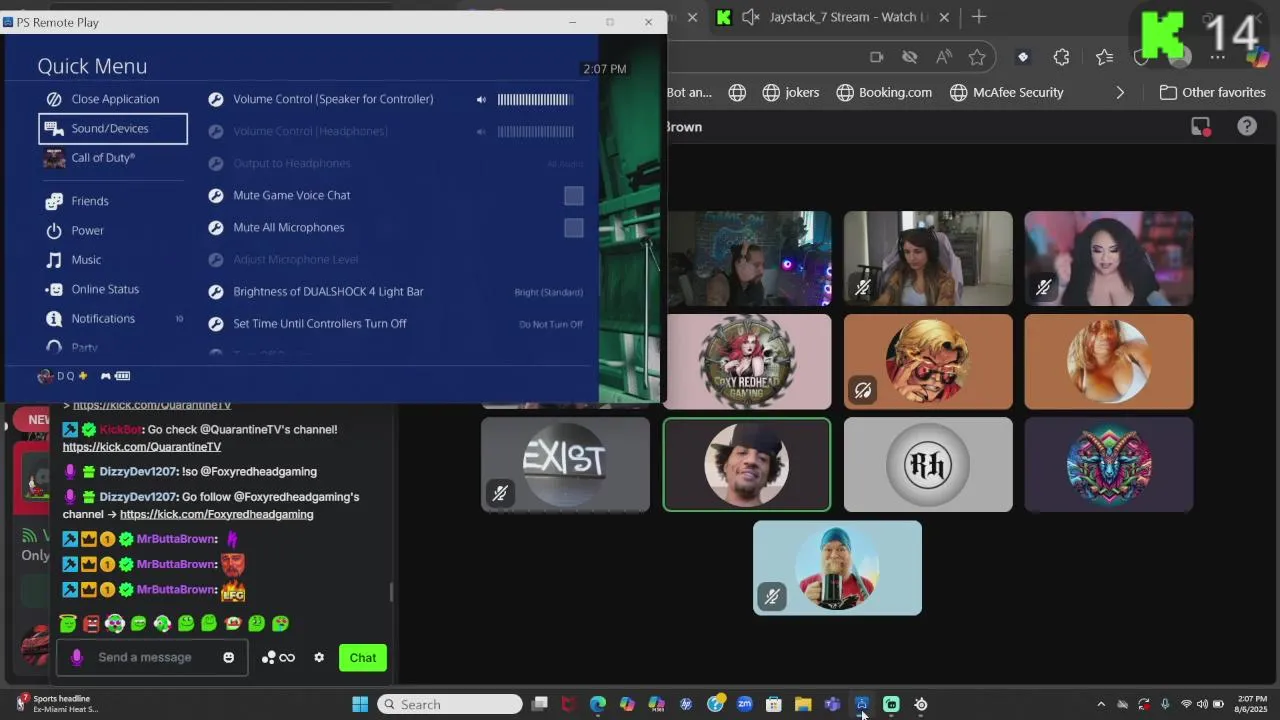Select Close Application in PS Quick Menu
The width and height of the screenshot is (1280, 720).
pyautogui.click(x=114, y=99)
